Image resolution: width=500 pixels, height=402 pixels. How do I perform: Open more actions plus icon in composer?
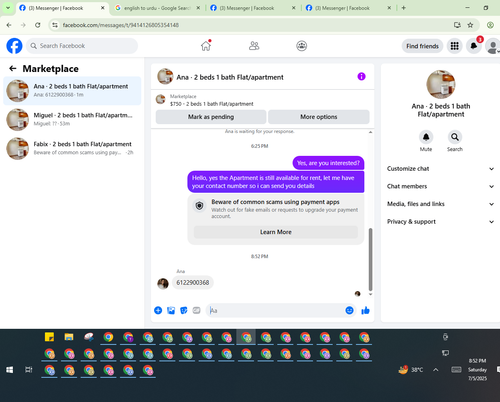point(158,310)
